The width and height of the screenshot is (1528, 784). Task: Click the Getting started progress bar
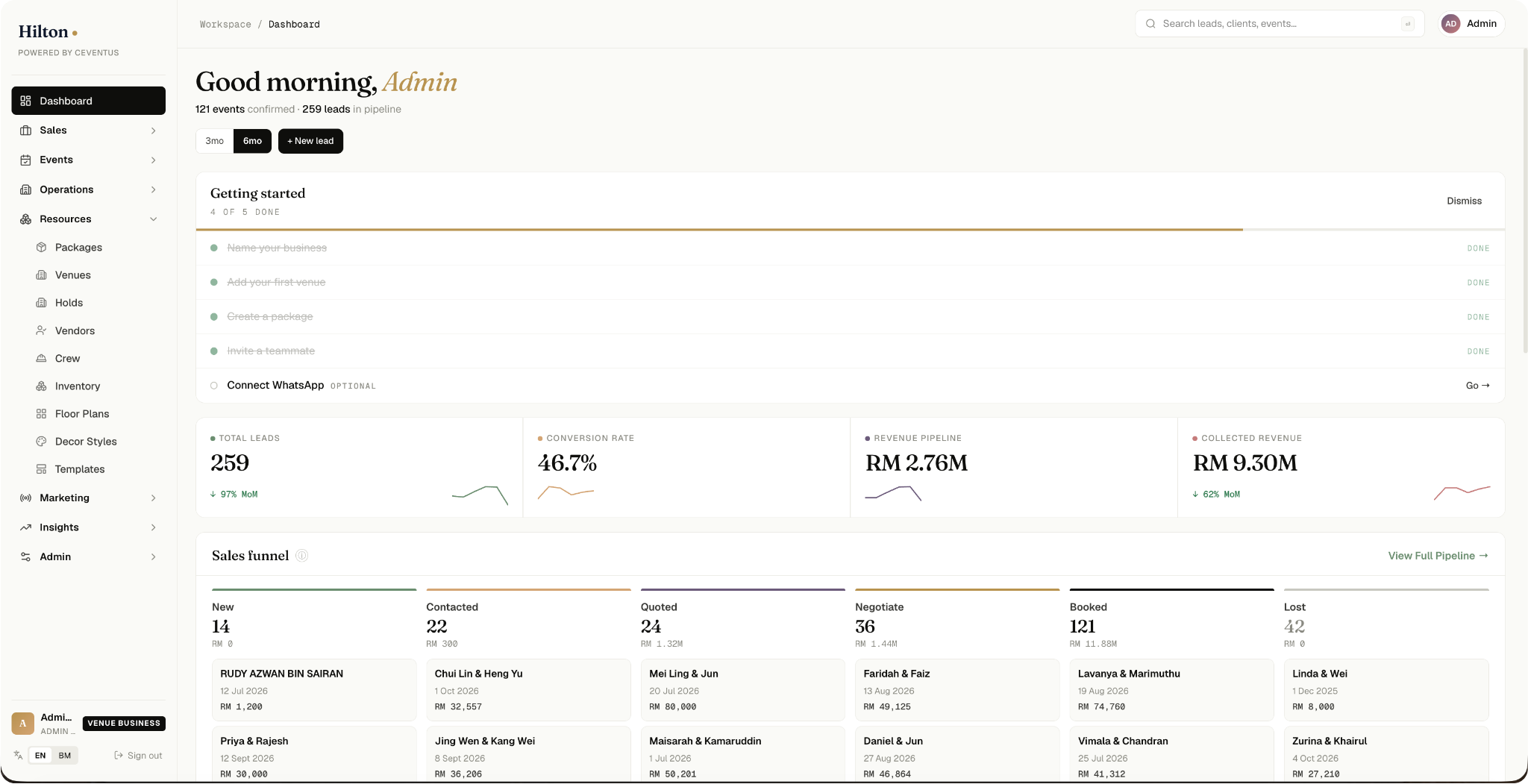click(x=850, y=230)
